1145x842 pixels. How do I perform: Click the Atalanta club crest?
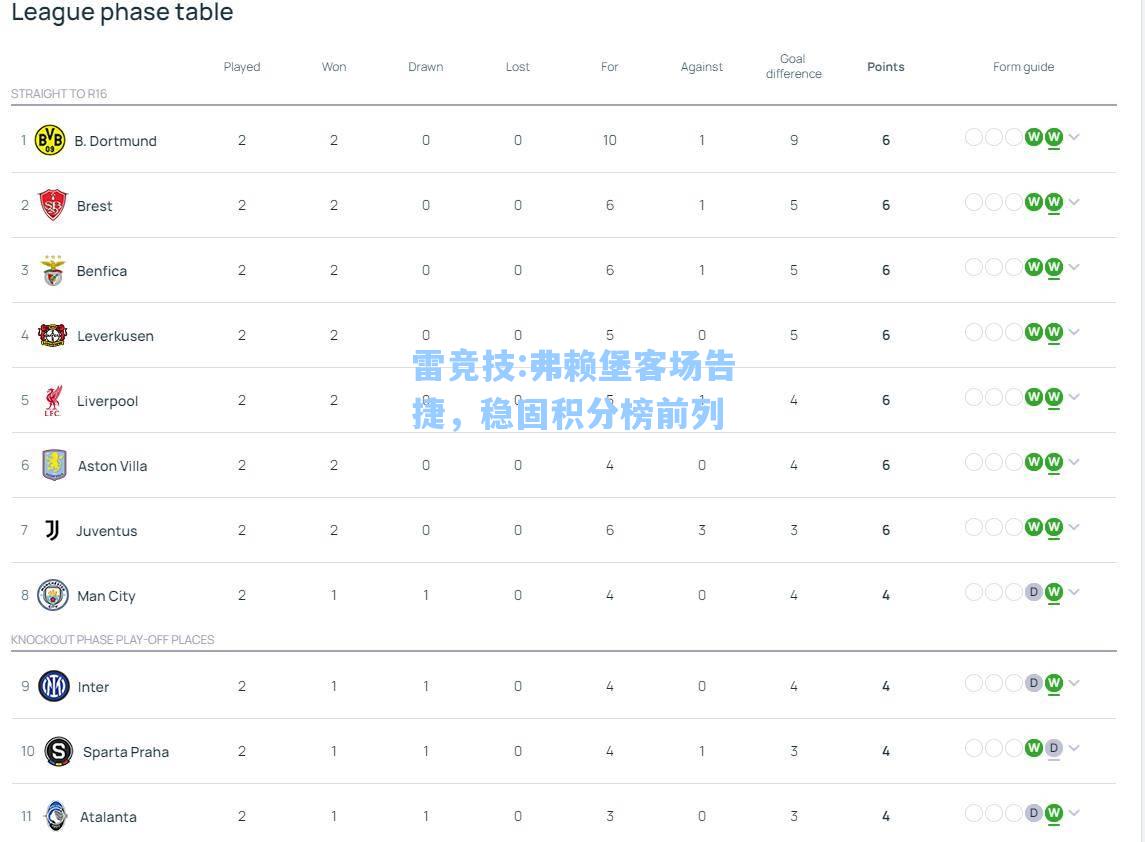(x=55, y=816)
